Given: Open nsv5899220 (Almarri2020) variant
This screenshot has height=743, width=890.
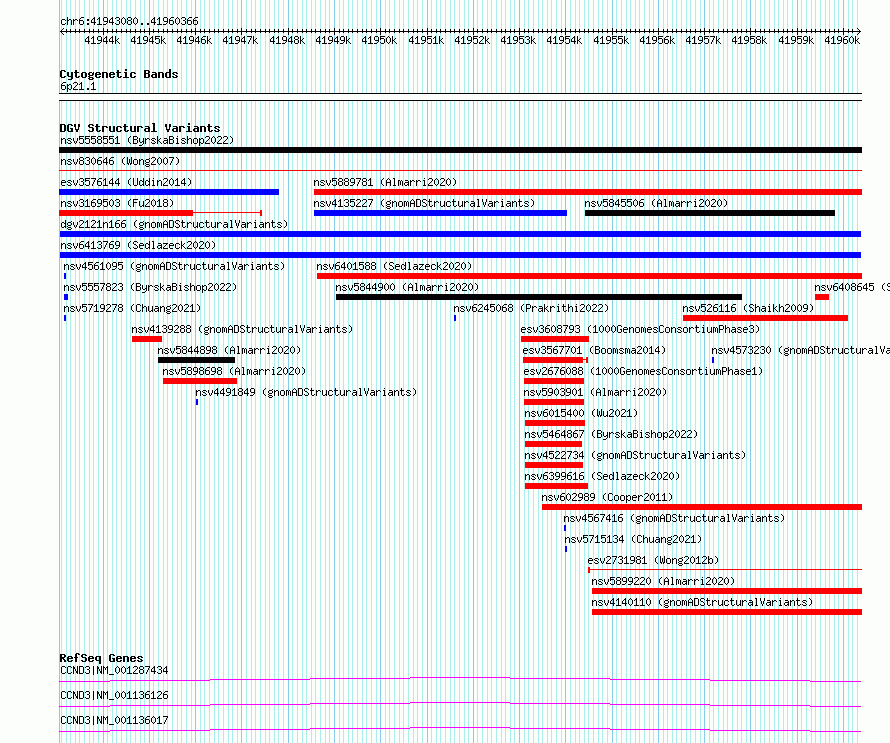Looking at the screenshot, I should (x=663, y=581).
